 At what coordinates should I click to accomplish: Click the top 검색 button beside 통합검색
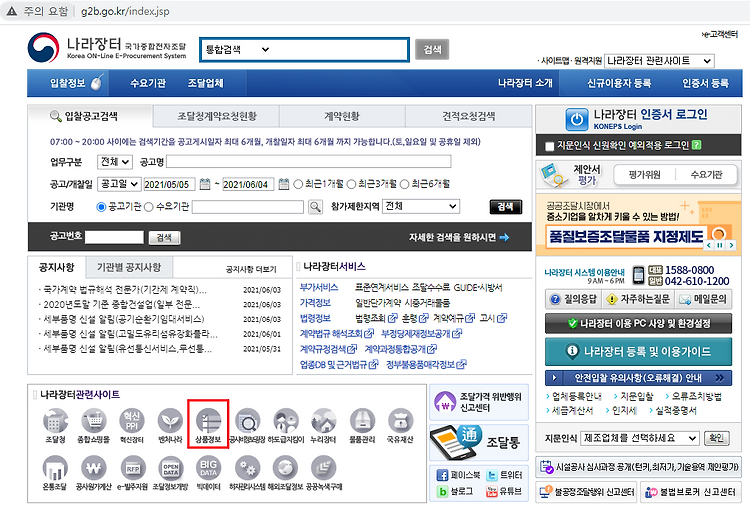tap(432, 49)
